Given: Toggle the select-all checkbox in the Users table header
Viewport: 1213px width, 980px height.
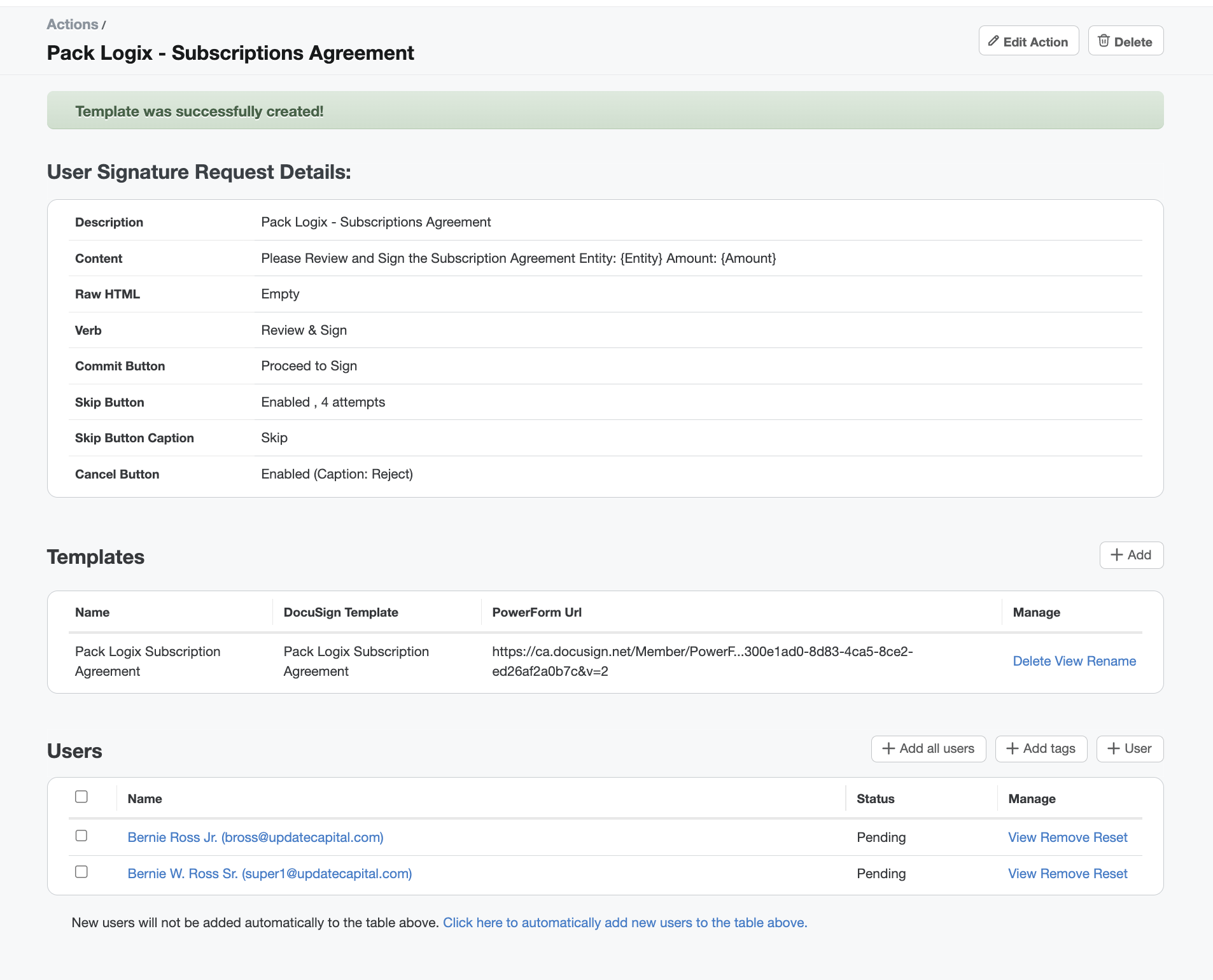Looking at the screenshot, I should [81, 797].
